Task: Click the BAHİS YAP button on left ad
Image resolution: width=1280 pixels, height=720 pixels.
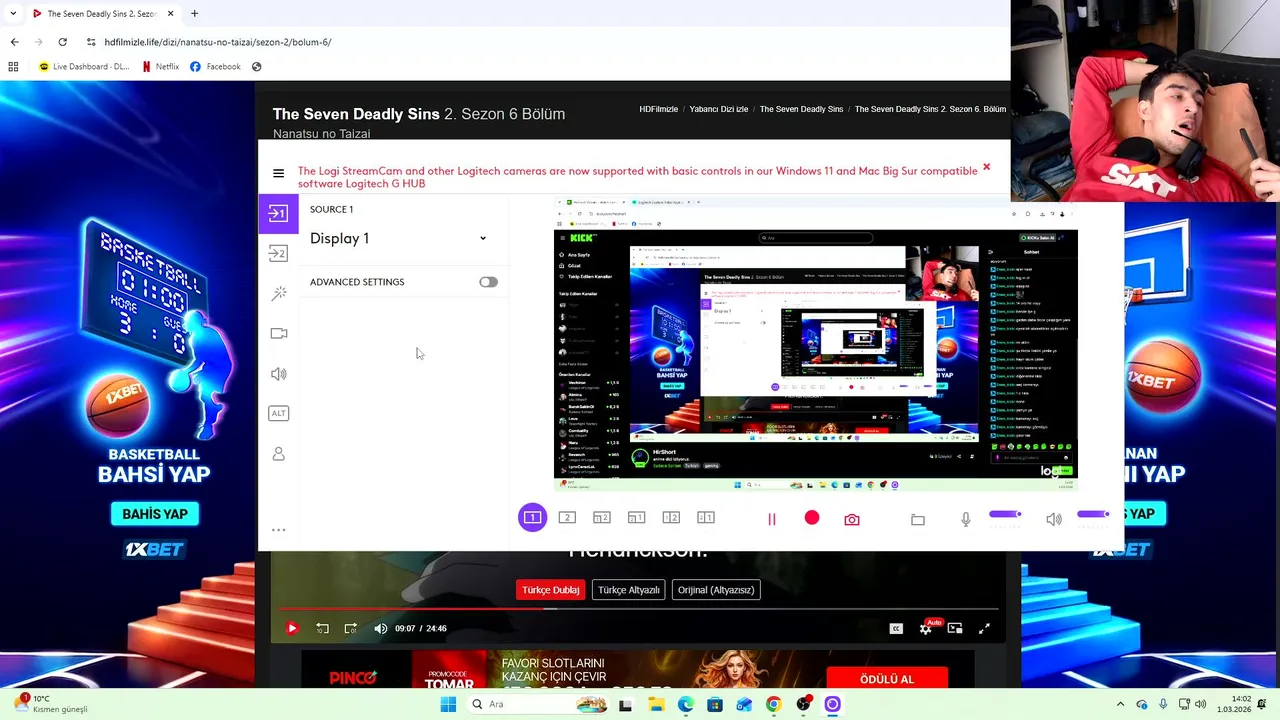Action: (155, 514)
